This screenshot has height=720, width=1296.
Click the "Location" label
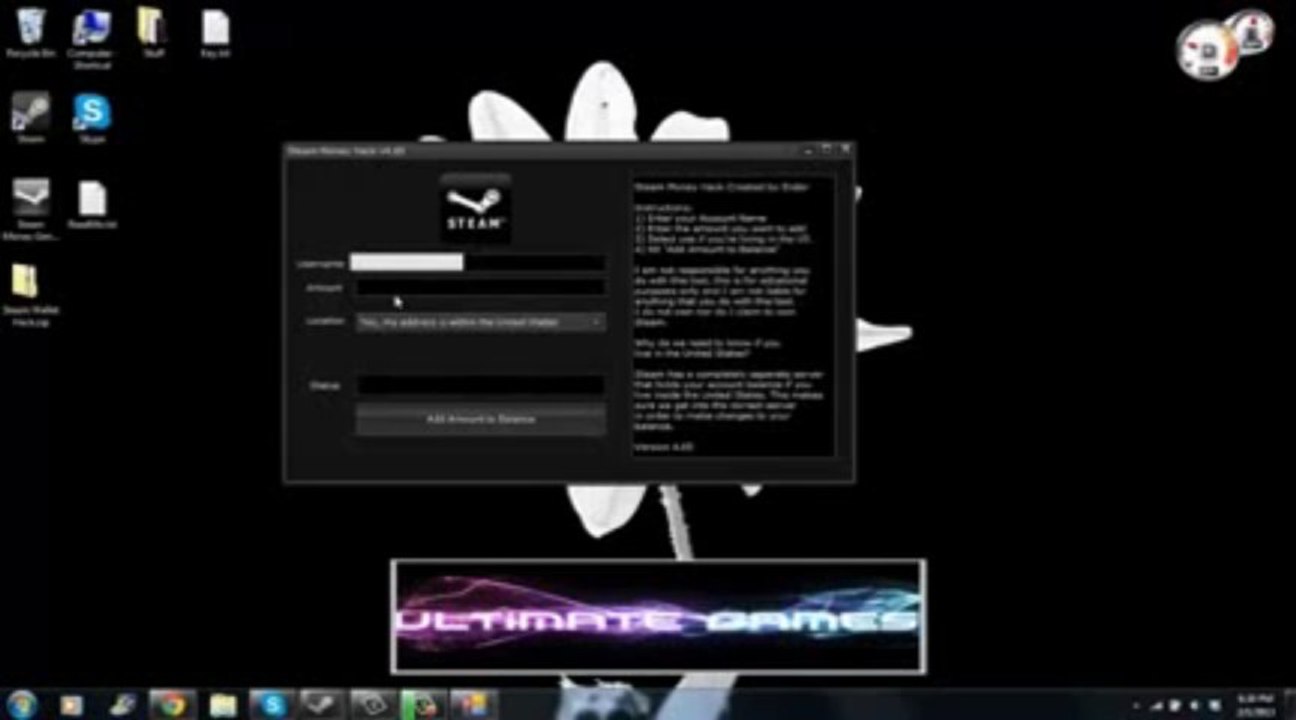tap(324, 322)
